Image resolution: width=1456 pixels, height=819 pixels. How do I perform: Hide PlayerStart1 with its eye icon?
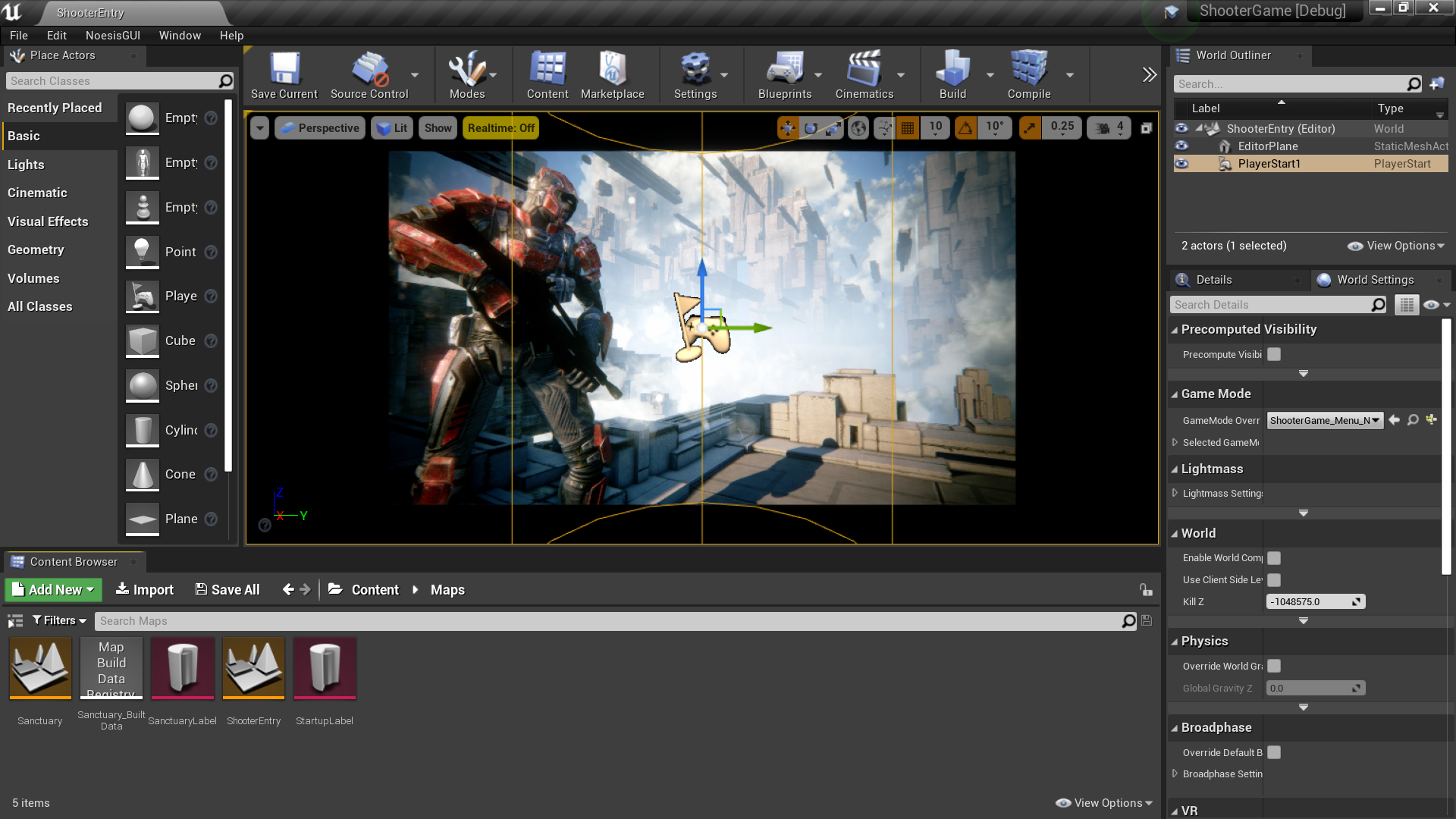pos(1181,164)
